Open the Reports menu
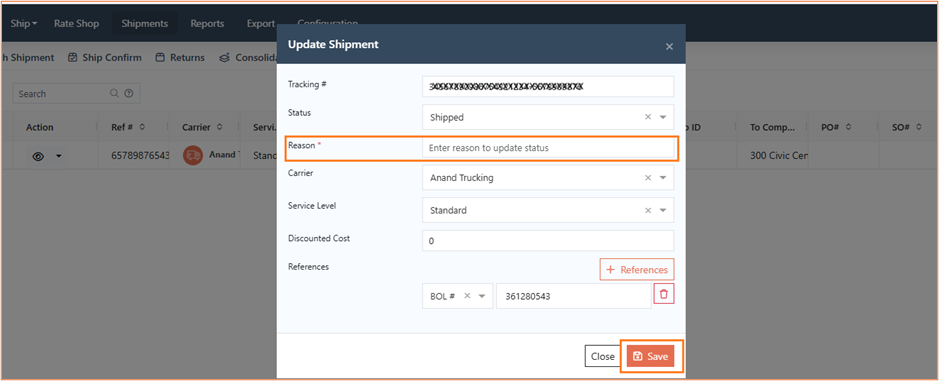Viewport: 939px width, 381px height. point(207,24)
